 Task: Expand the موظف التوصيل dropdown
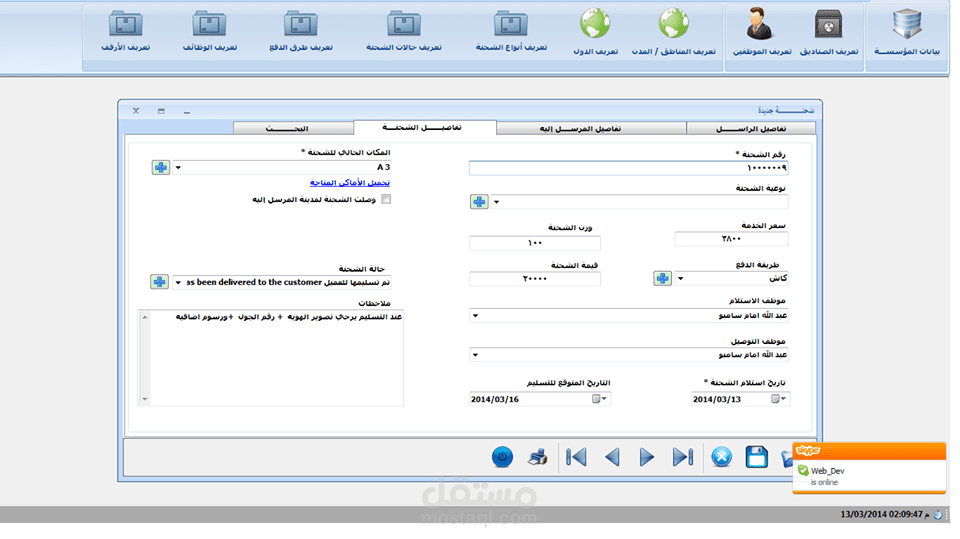[x=475, y=355]
